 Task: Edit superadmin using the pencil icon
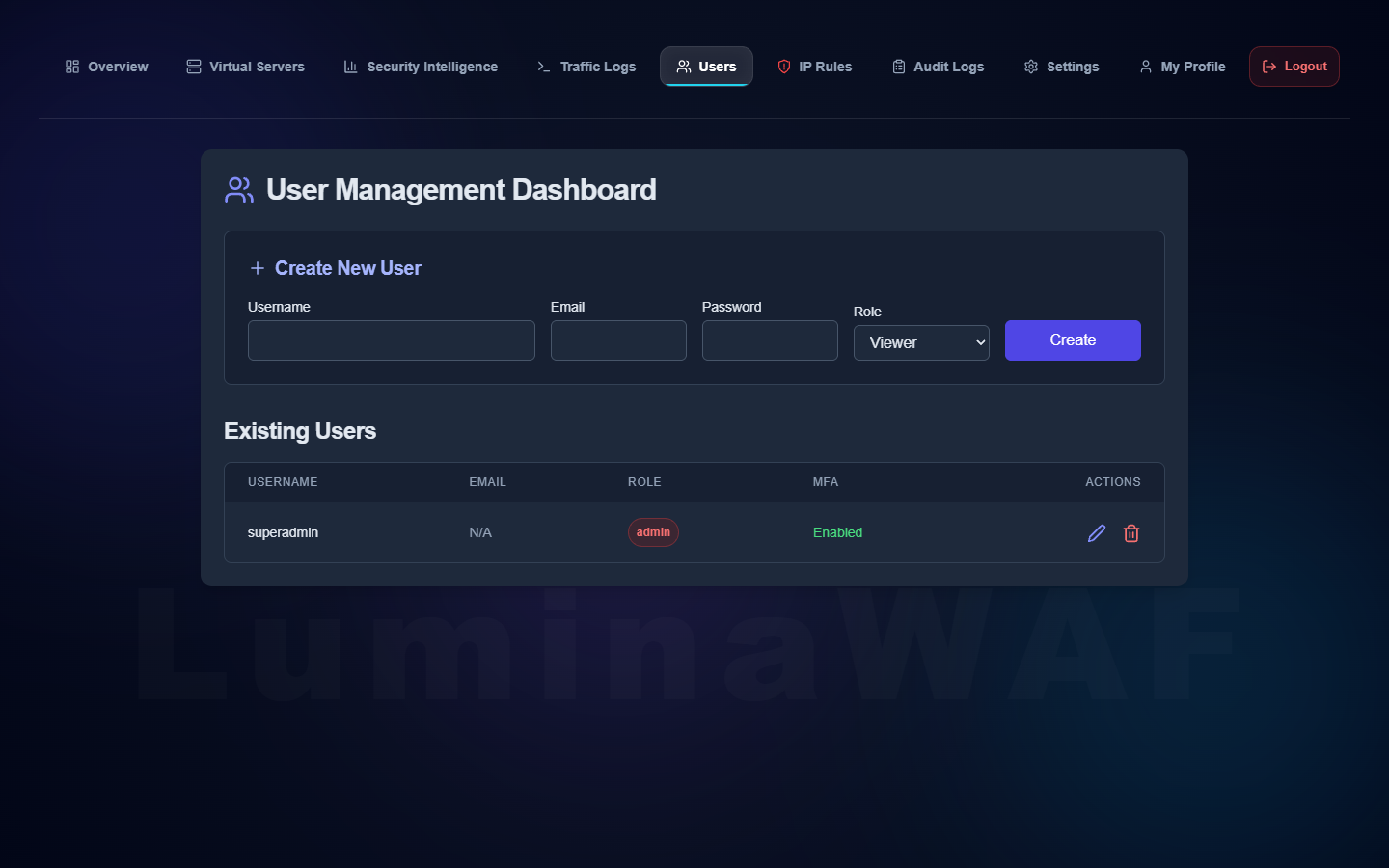point(1096,532)
